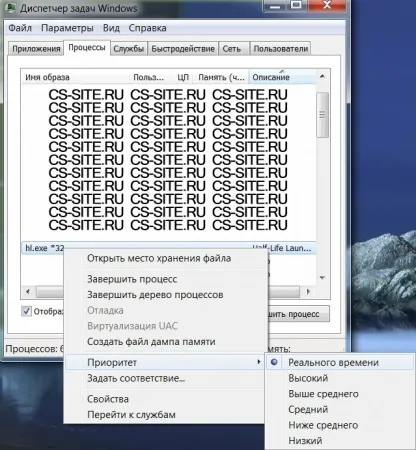Click the horizontal scrollbar left arrow
Viewport: 416px width, 450px height.
click(28, 292)
